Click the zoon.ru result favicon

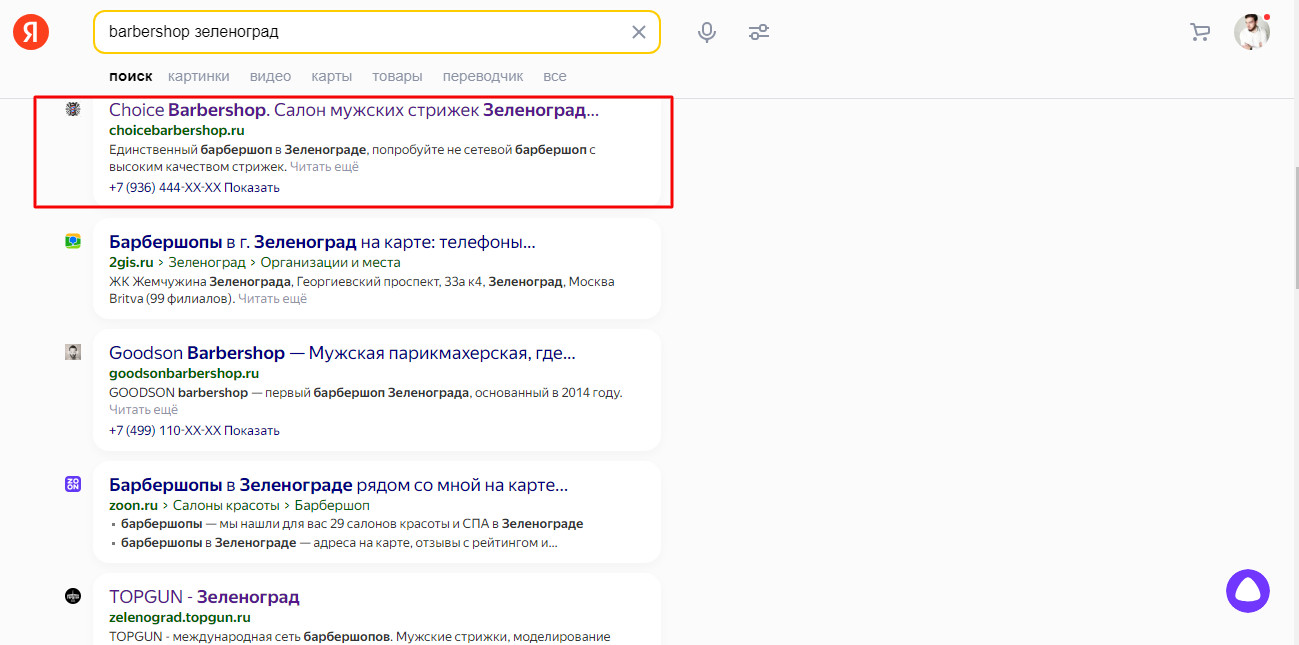point(73,484)
